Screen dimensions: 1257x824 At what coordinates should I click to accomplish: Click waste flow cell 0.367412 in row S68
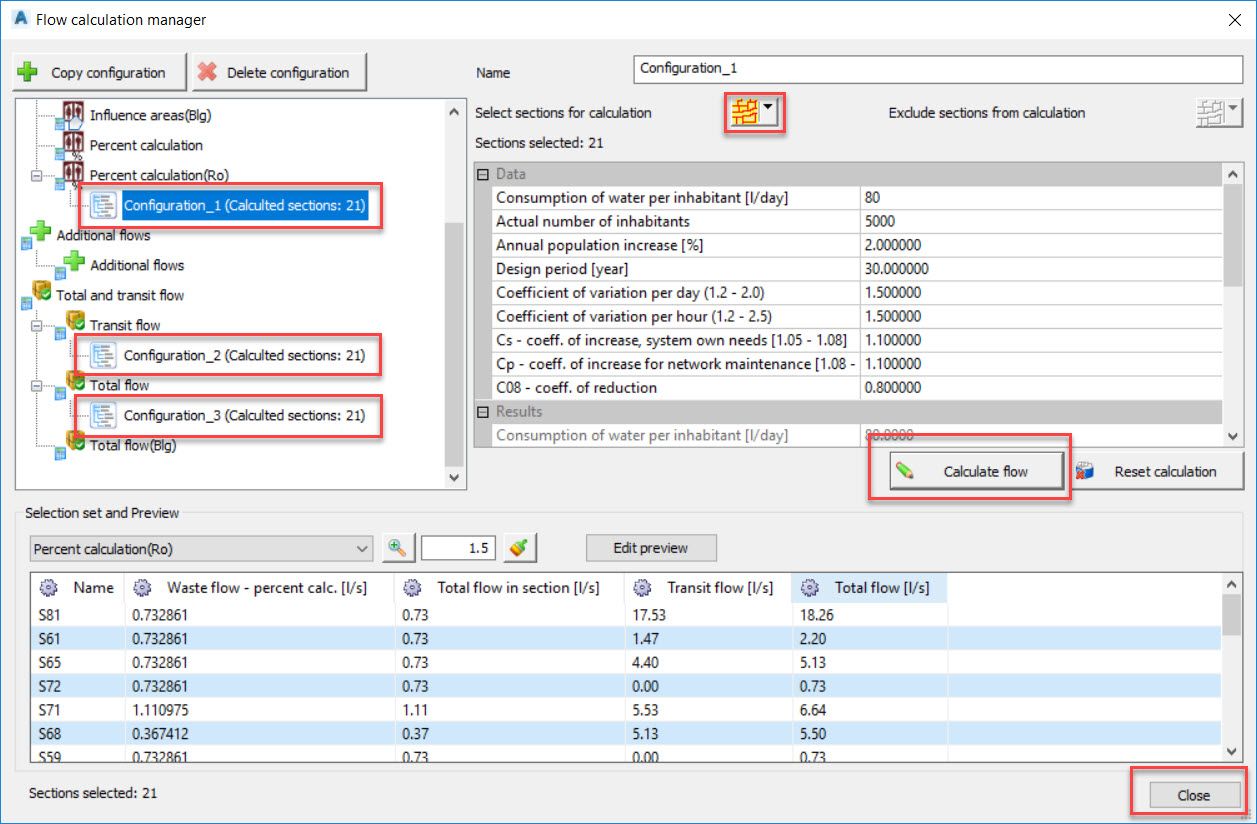click(x=260, y=734)
